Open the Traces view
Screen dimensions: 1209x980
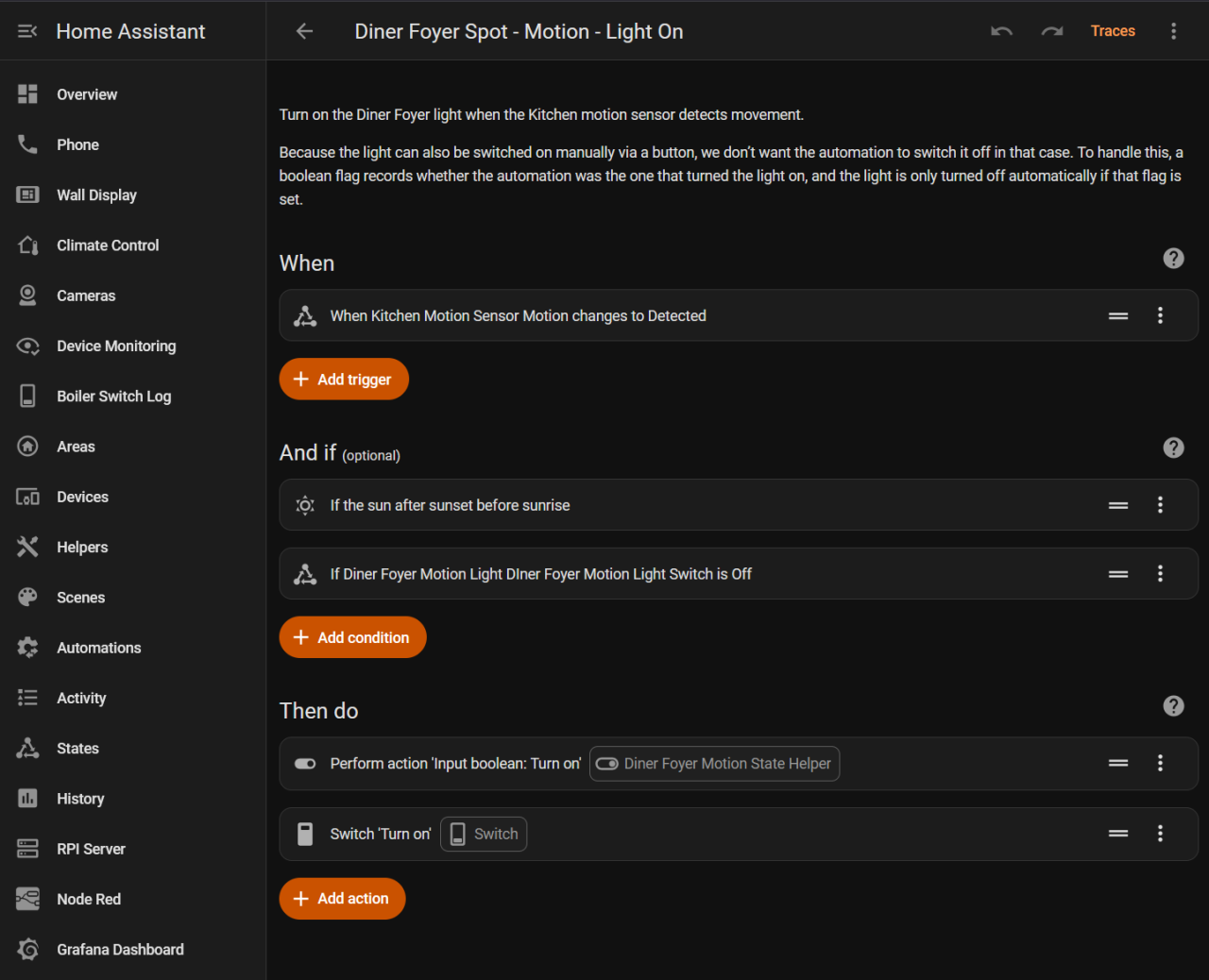[x=1113, y=31]
